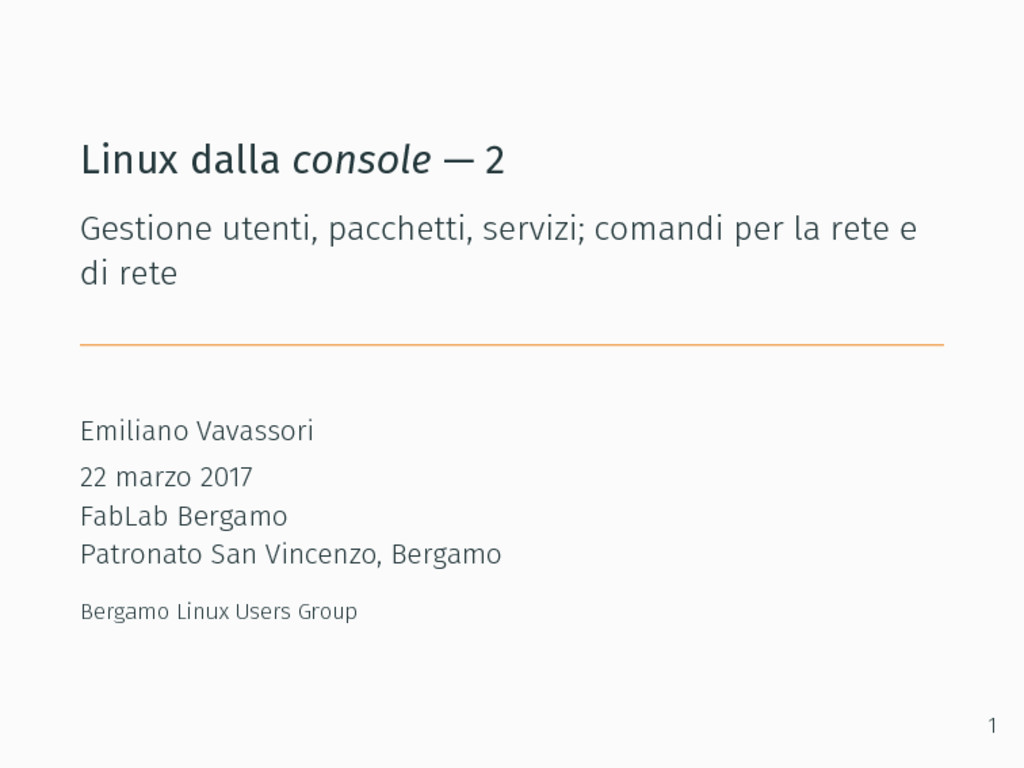Click "Patronato San Vincenzo" in the location line
Screen dimensions: 1024x768
click(x=229, y=554)
